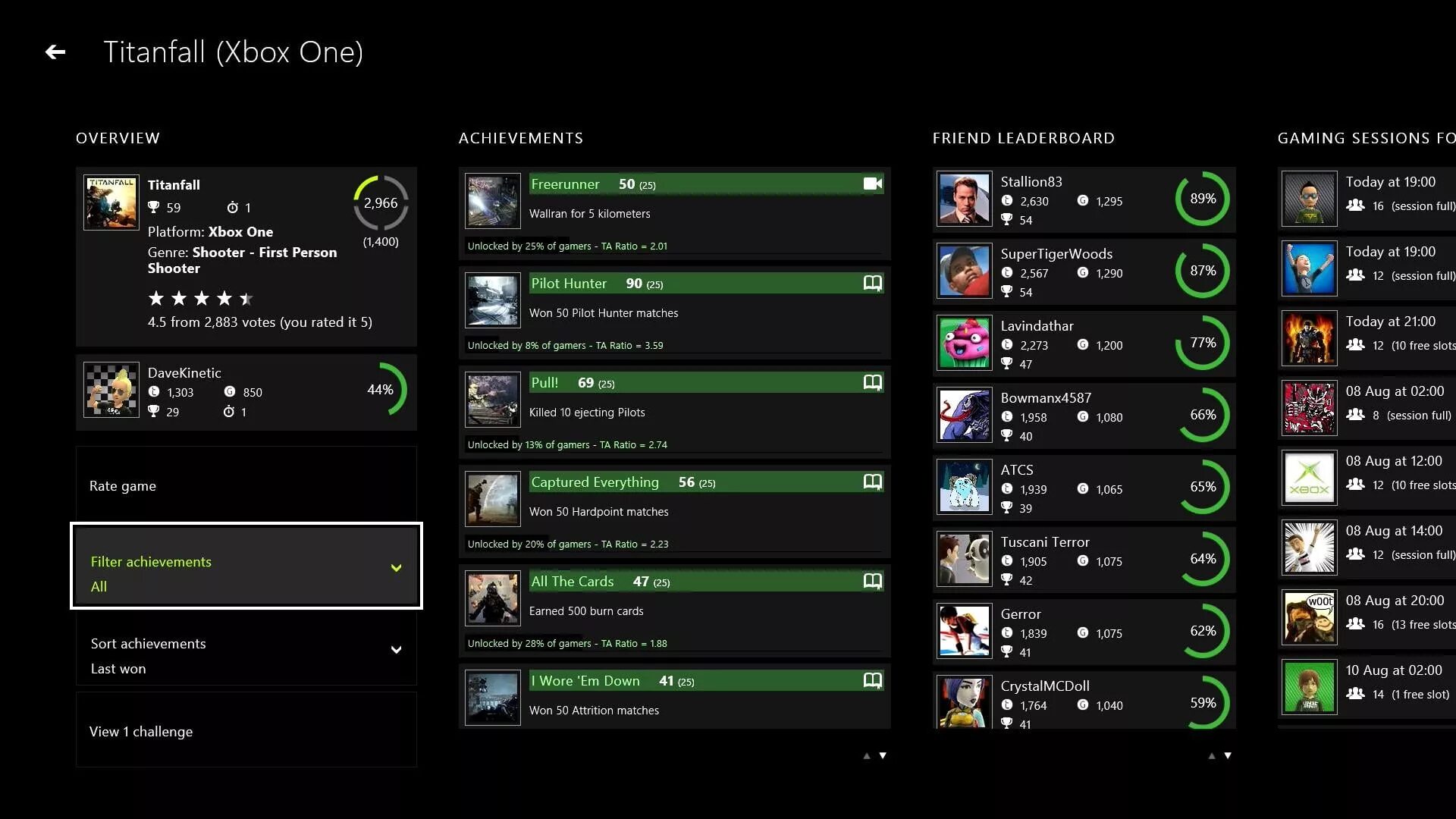Click the 89% completion ring for Stallion83
The image size is (1456, 819).
(x=1202, y=198)
